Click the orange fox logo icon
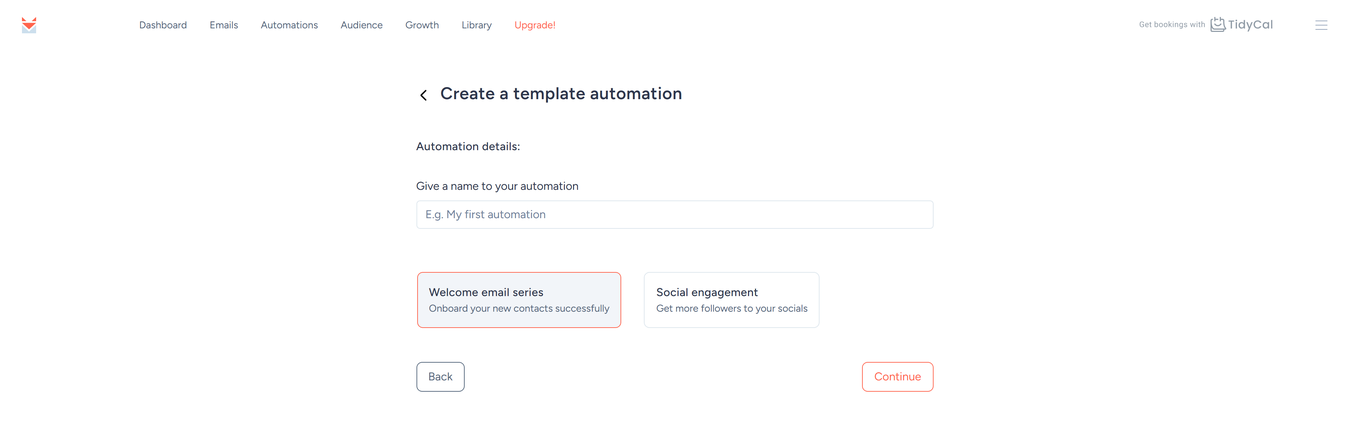 pos(29,25)
